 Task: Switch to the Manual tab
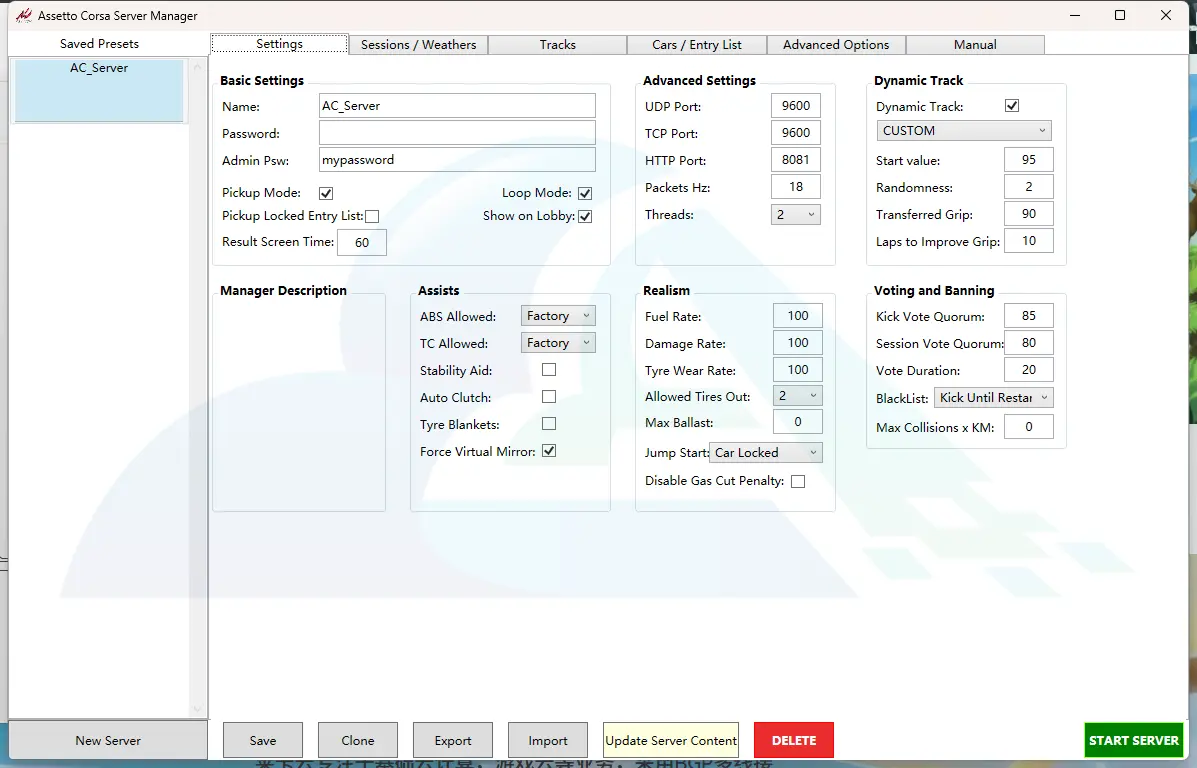[975, 44]
